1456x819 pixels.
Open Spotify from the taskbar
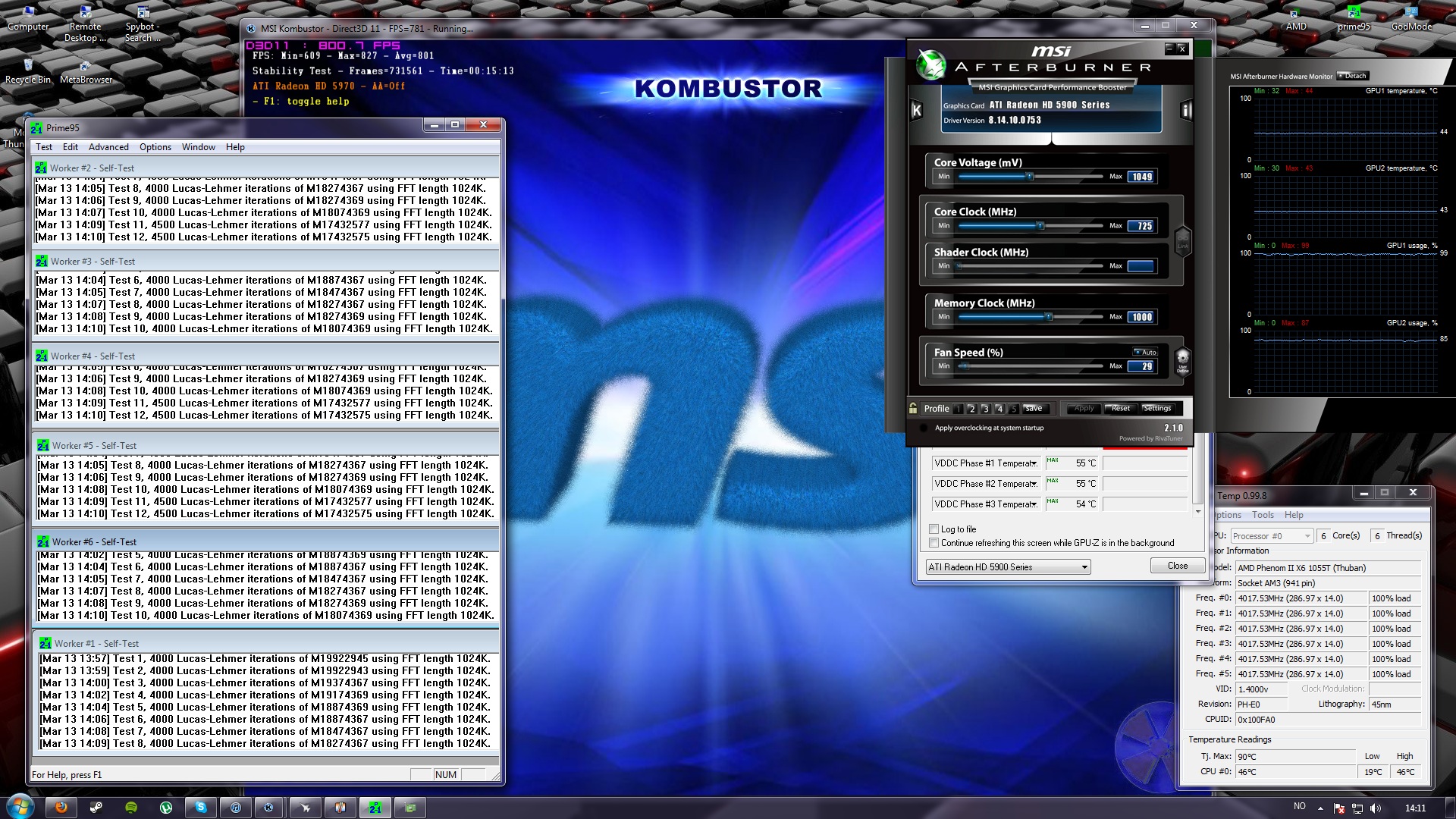point(131,808)
